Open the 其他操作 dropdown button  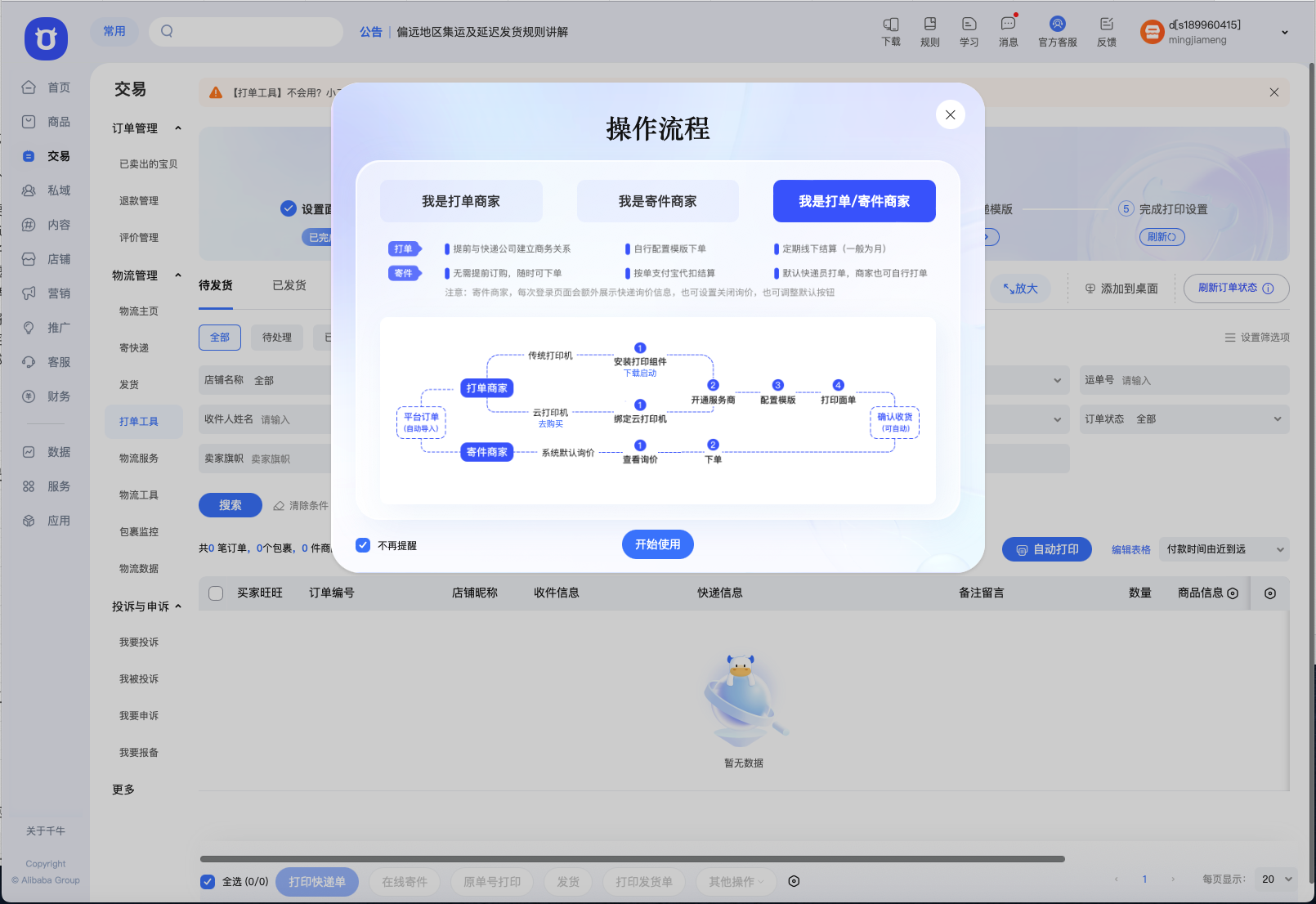[736, 882]
